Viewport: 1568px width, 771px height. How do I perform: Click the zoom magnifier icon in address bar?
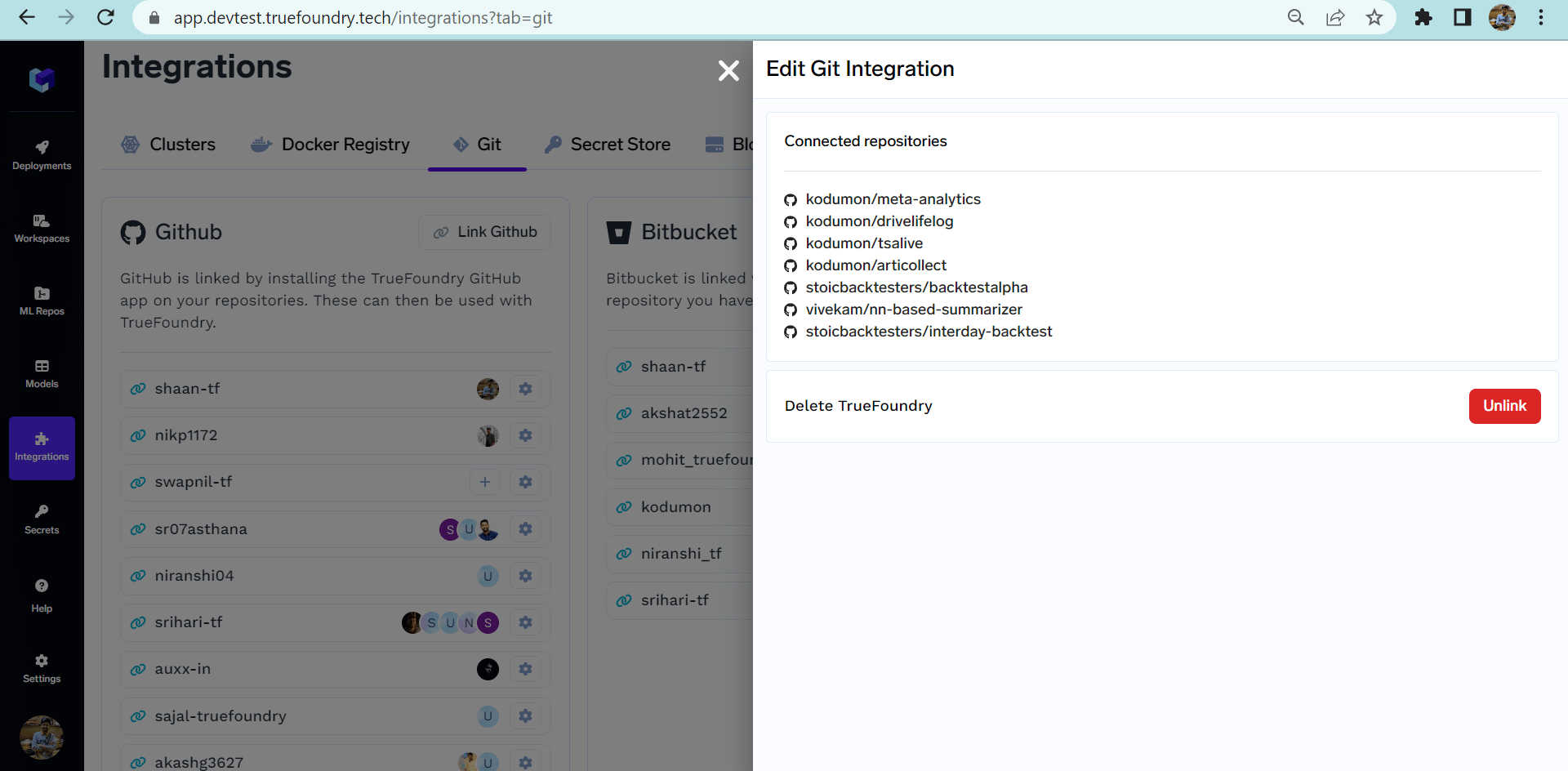tap(1296, 17)
